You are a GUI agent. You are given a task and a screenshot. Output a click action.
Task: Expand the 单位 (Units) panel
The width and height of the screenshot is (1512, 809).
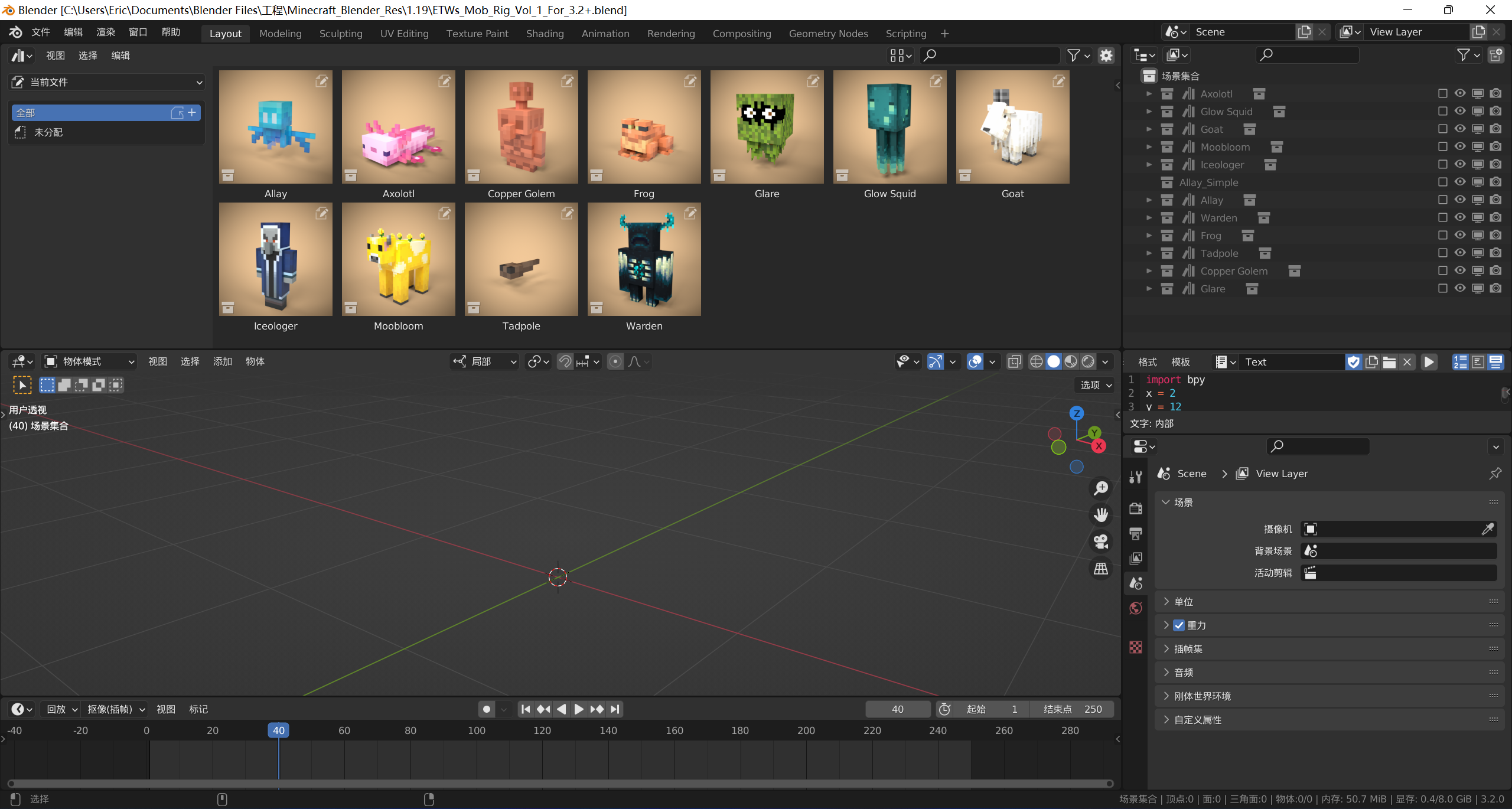1184,602
